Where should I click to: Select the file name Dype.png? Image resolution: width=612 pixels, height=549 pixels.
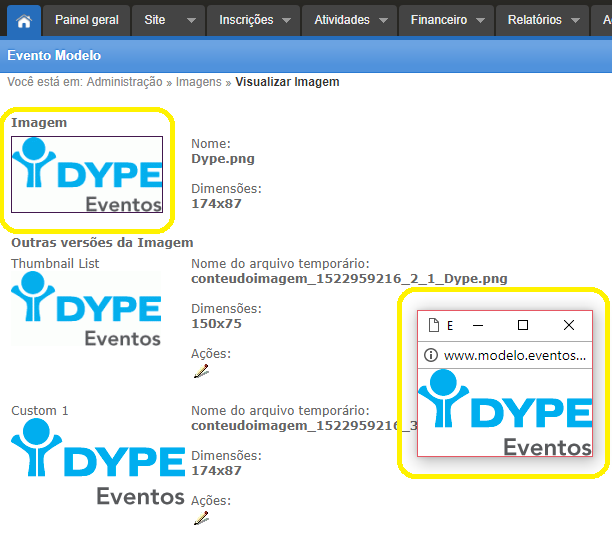[x=223, y=159]
